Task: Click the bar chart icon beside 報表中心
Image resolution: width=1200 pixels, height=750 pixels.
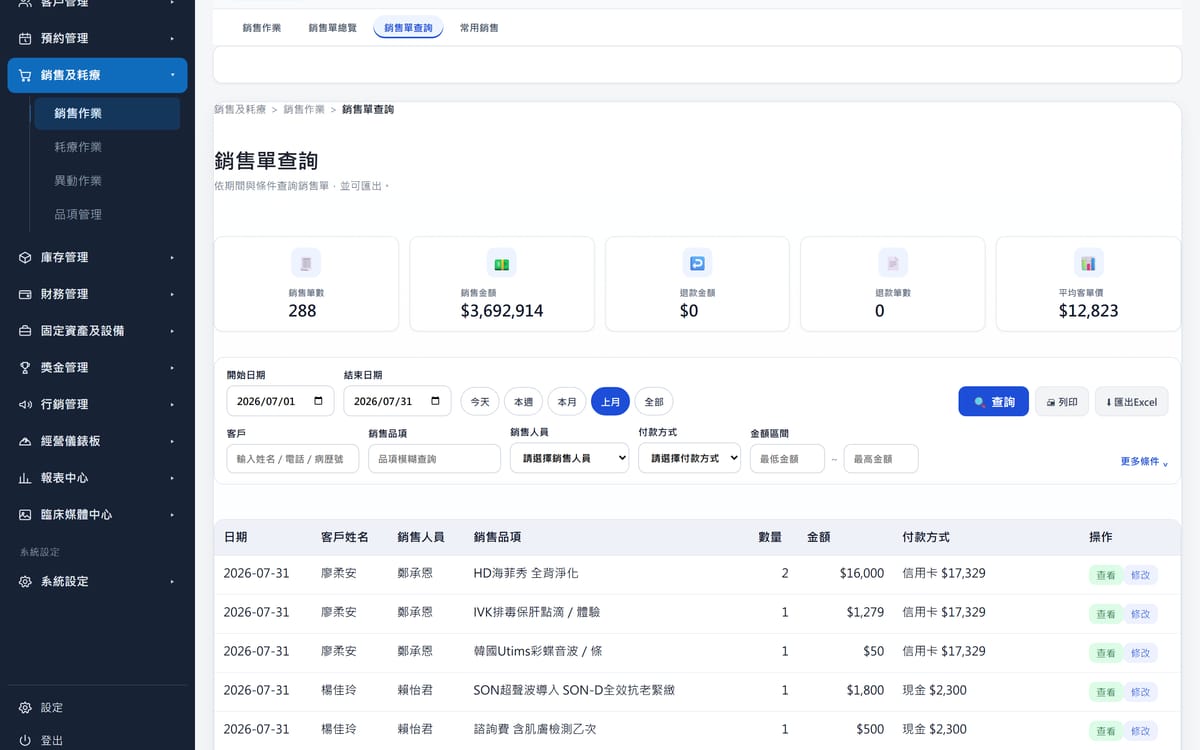Action: [x=25, y=478]
